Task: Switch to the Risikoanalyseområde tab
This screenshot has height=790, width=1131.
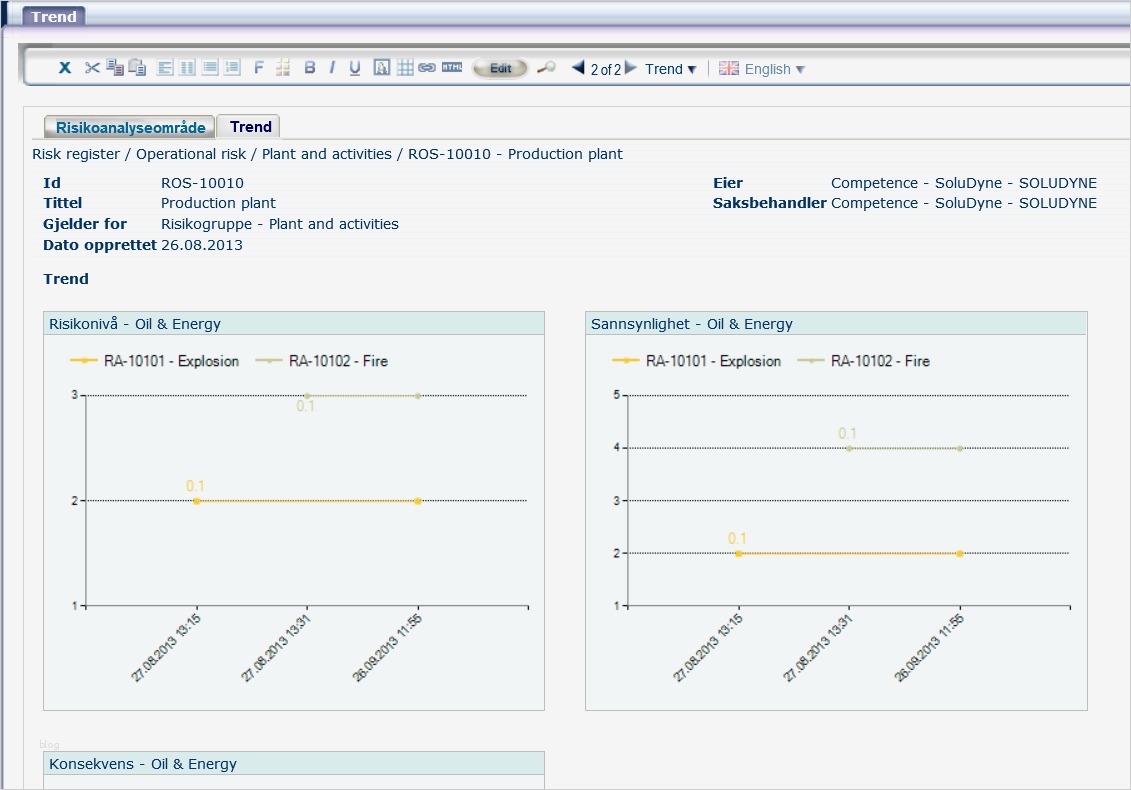Action: pyautogui.click(x=131, y=127)
